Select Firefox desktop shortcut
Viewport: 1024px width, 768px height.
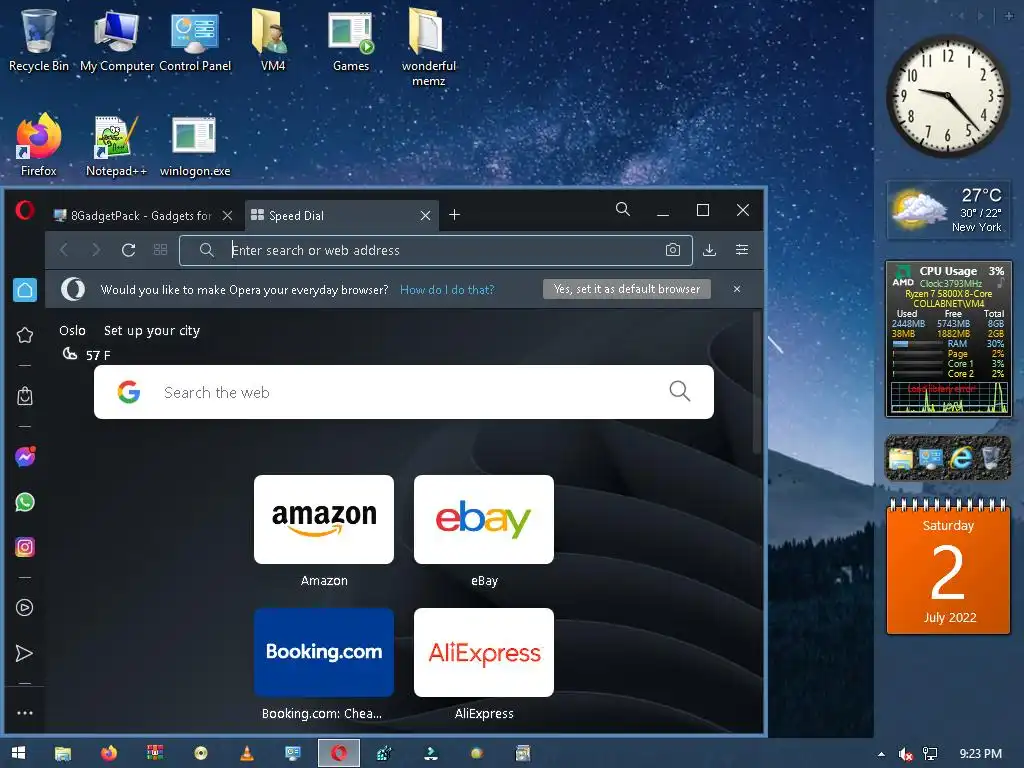click(x=39, y=145)
